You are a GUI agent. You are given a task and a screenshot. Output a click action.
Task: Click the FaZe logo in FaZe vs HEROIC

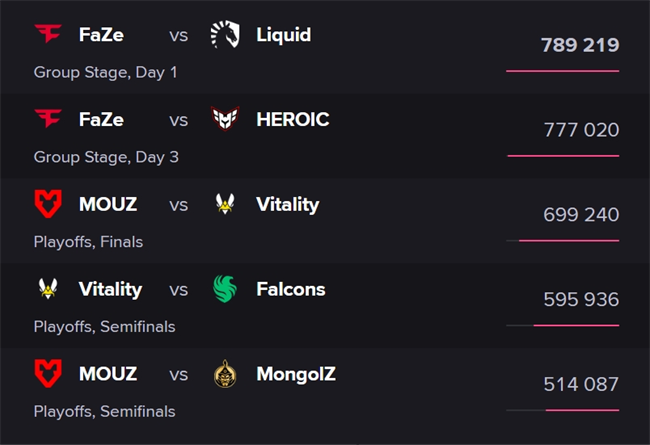click(48, 119)
